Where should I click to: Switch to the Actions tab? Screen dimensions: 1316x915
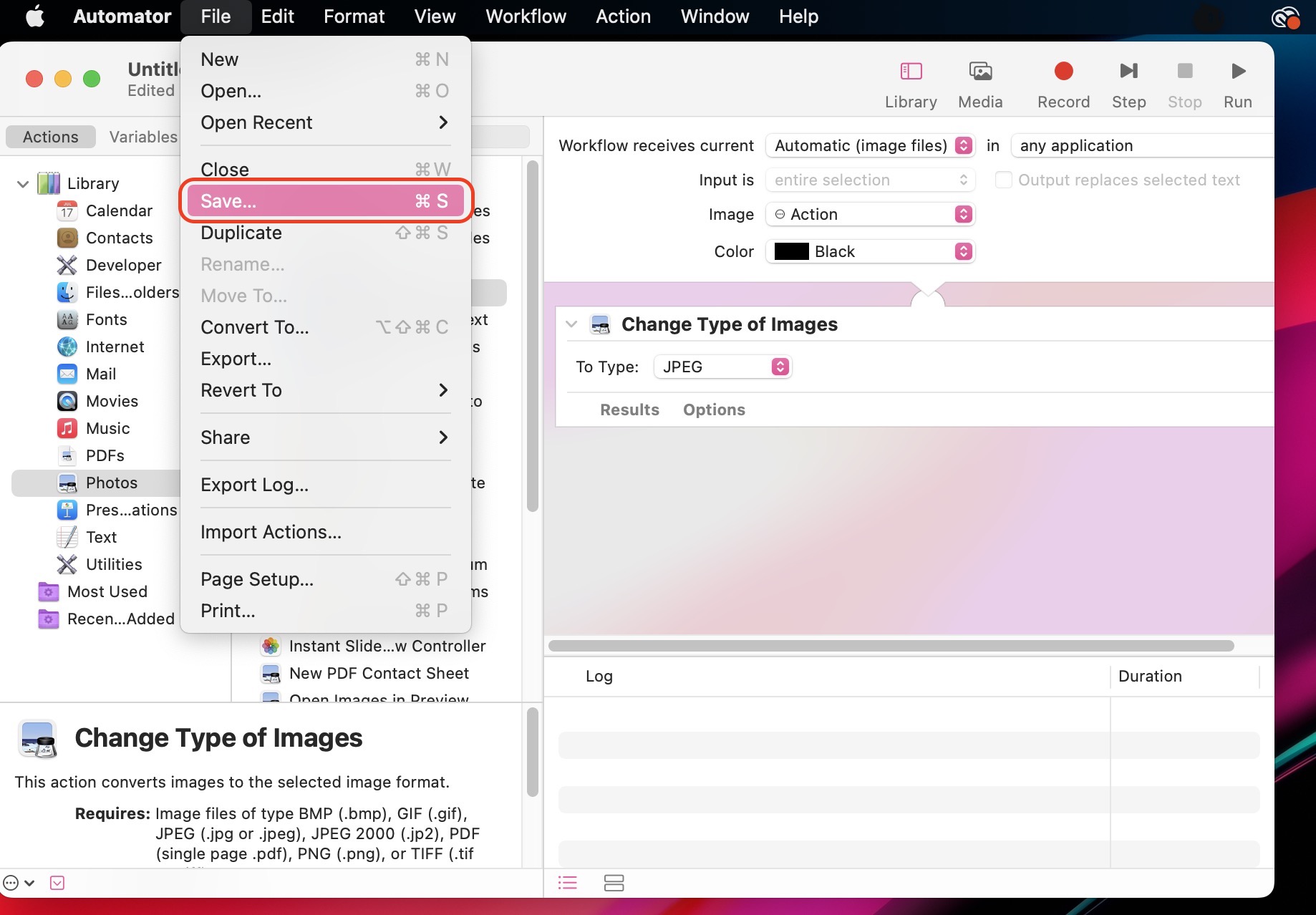[50, 137]
